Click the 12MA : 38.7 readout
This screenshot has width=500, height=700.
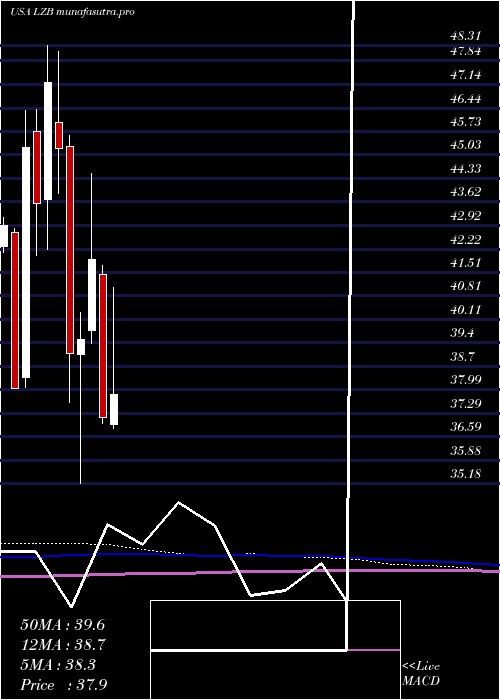coord(62,645)
